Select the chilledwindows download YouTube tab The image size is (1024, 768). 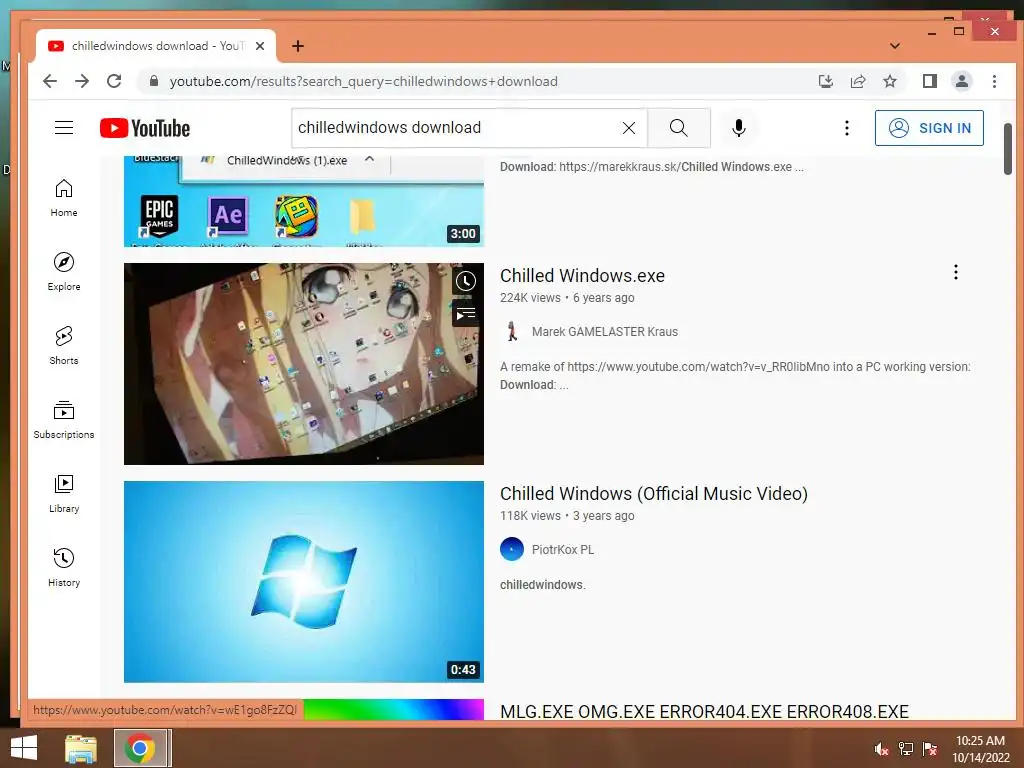[155, 46]
